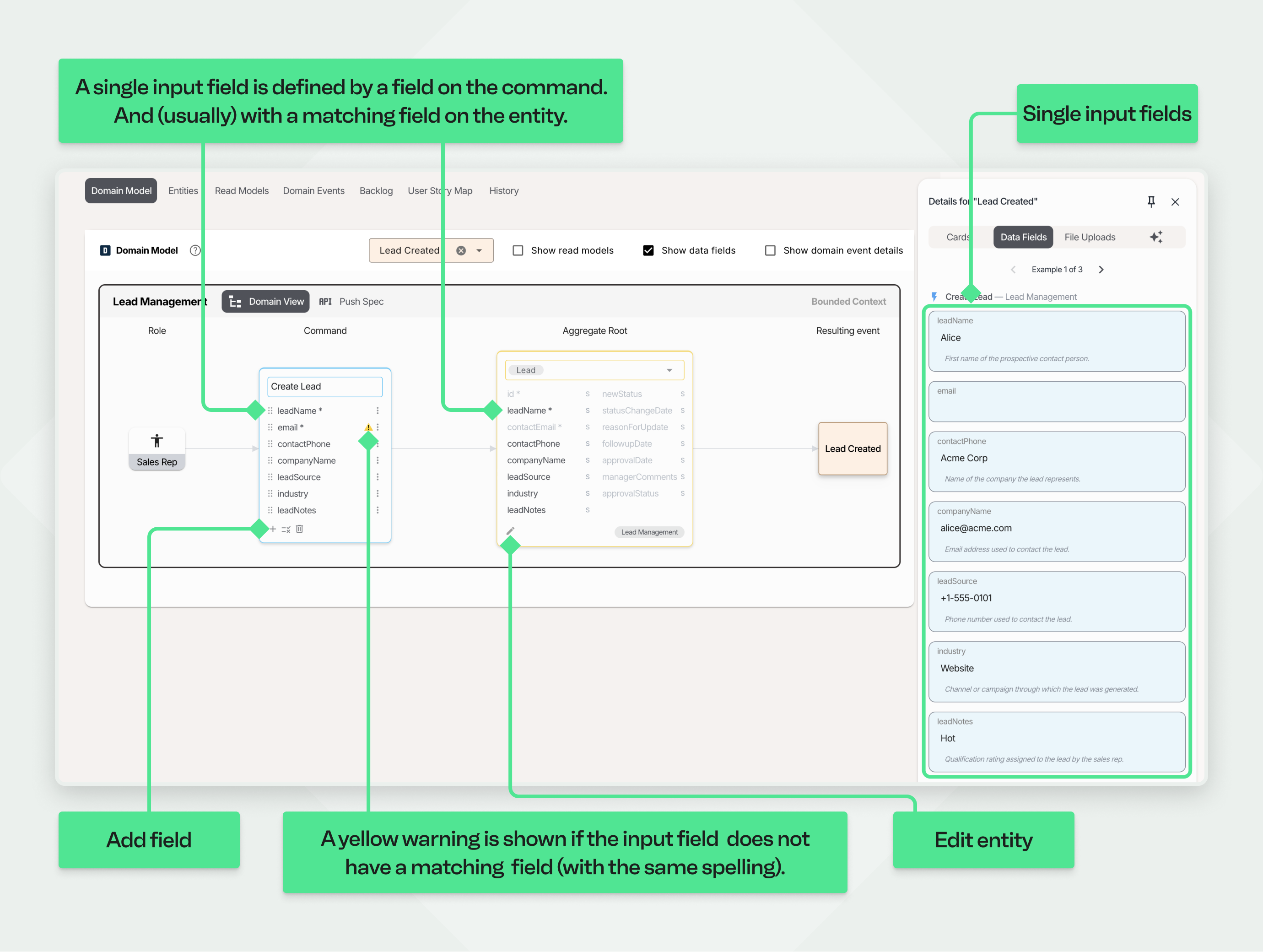Add a new field to Create Lead
1263x952 pixels.
273,529
